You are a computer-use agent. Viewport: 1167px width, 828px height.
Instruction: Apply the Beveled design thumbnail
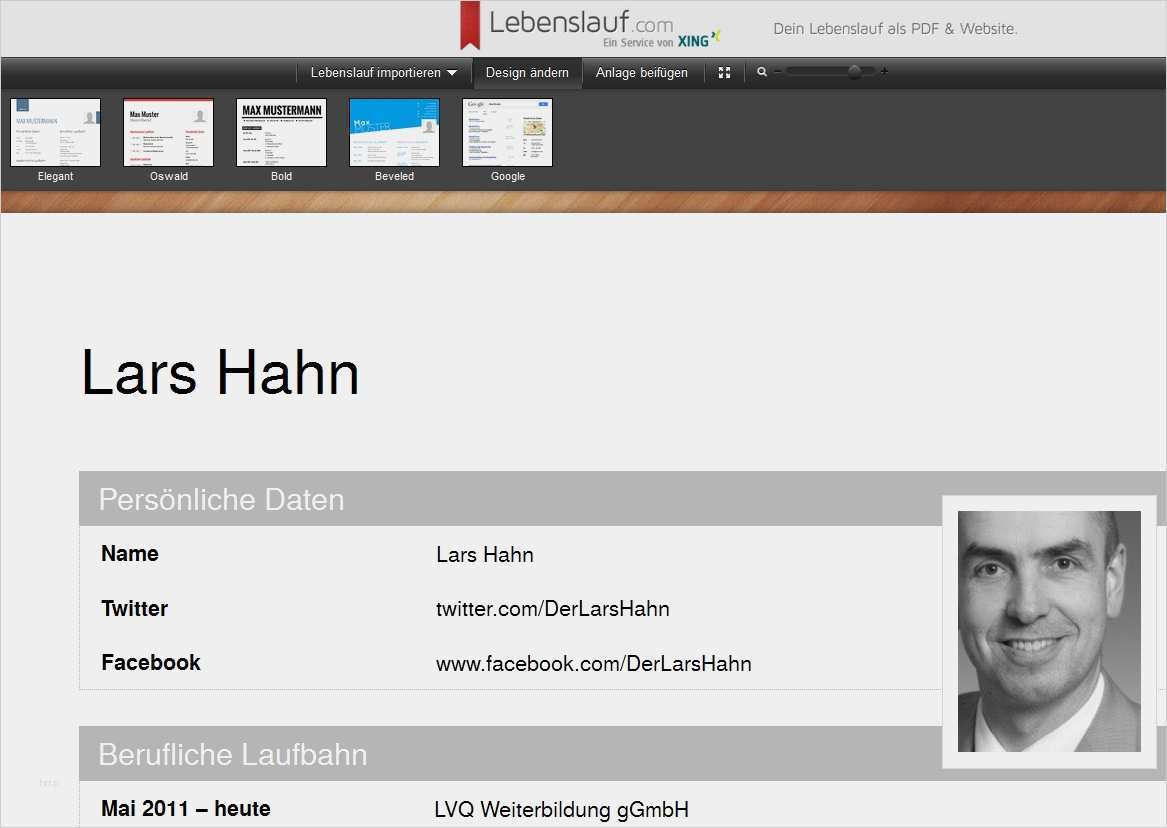394,132
